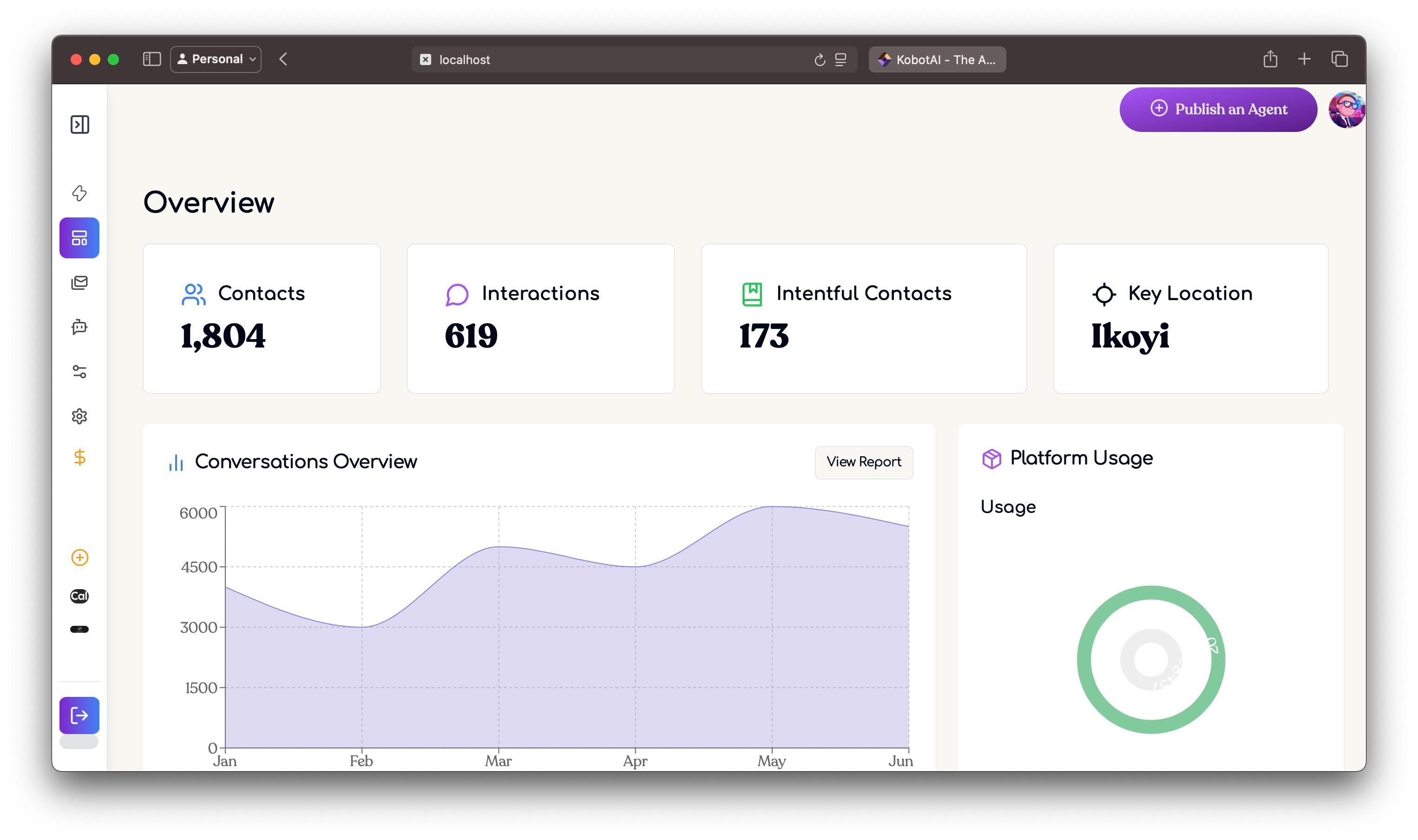Switch to the KobotAI browser tab
The width and height of the screenshot is (1418, 840).
(x=937, y=59)
